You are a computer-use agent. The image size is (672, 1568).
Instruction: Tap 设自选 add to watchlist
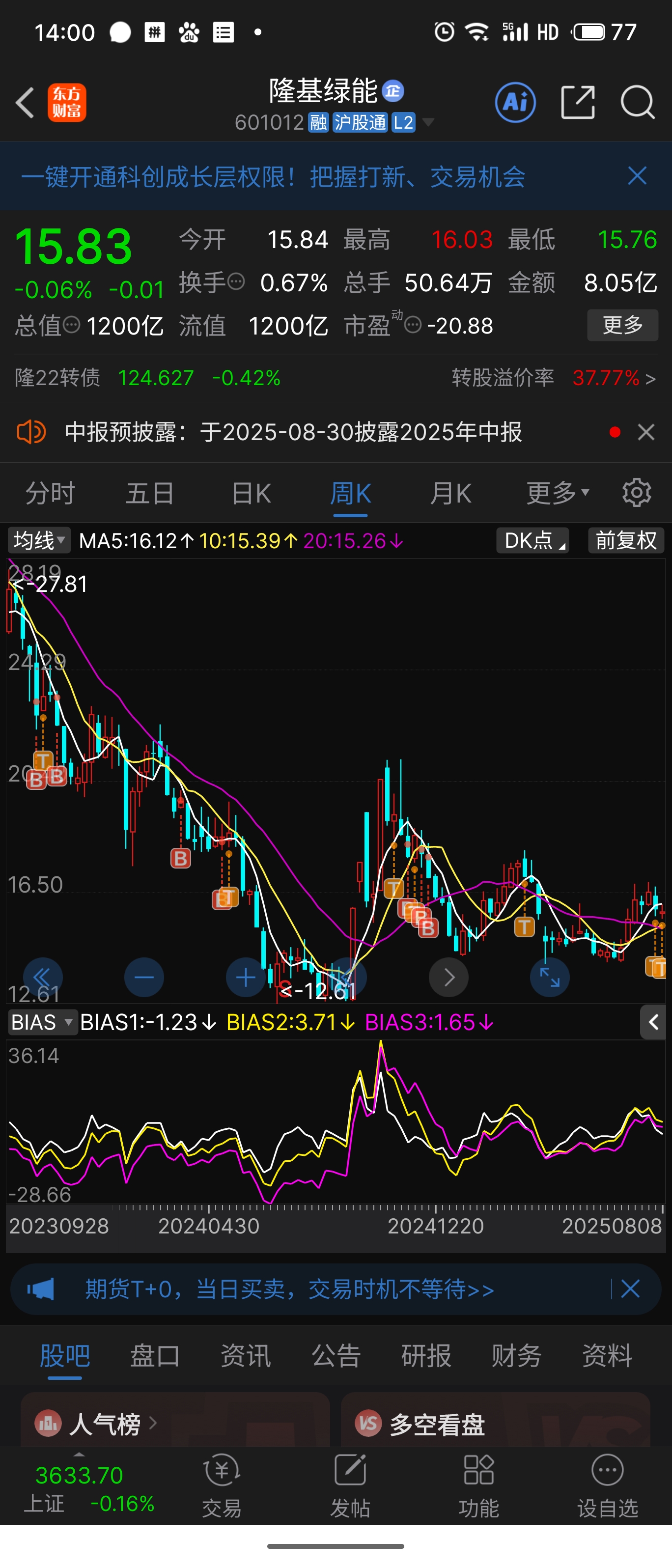pyautogui.click(x=608, y=1486)
